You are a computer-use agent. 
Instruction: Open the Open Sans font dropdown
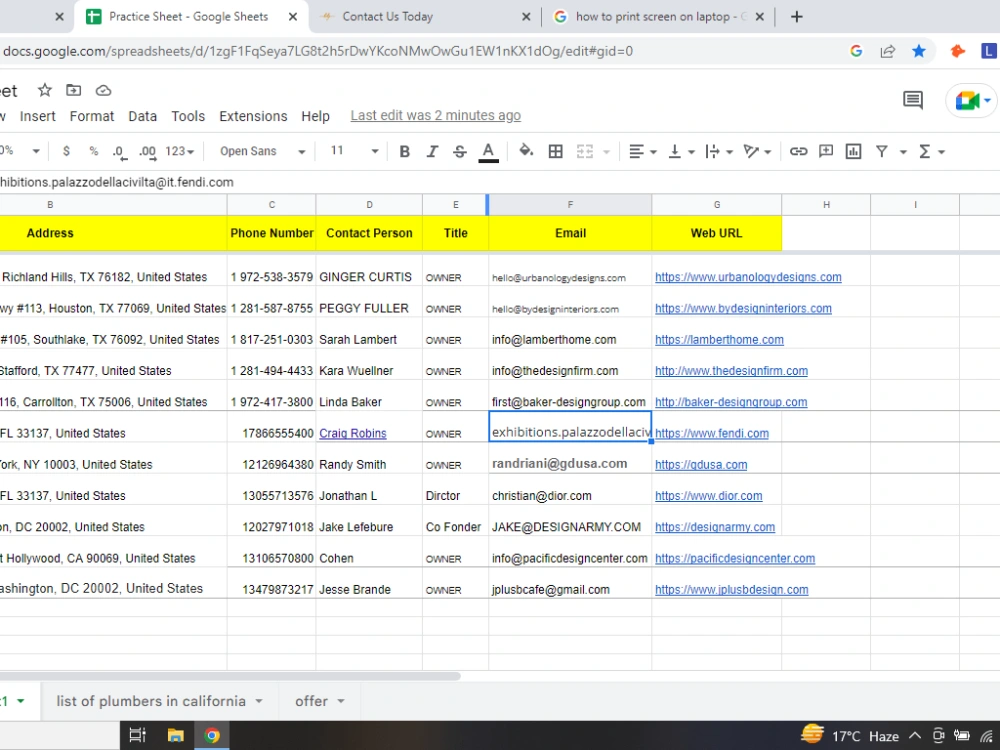[x=262, y=151]
